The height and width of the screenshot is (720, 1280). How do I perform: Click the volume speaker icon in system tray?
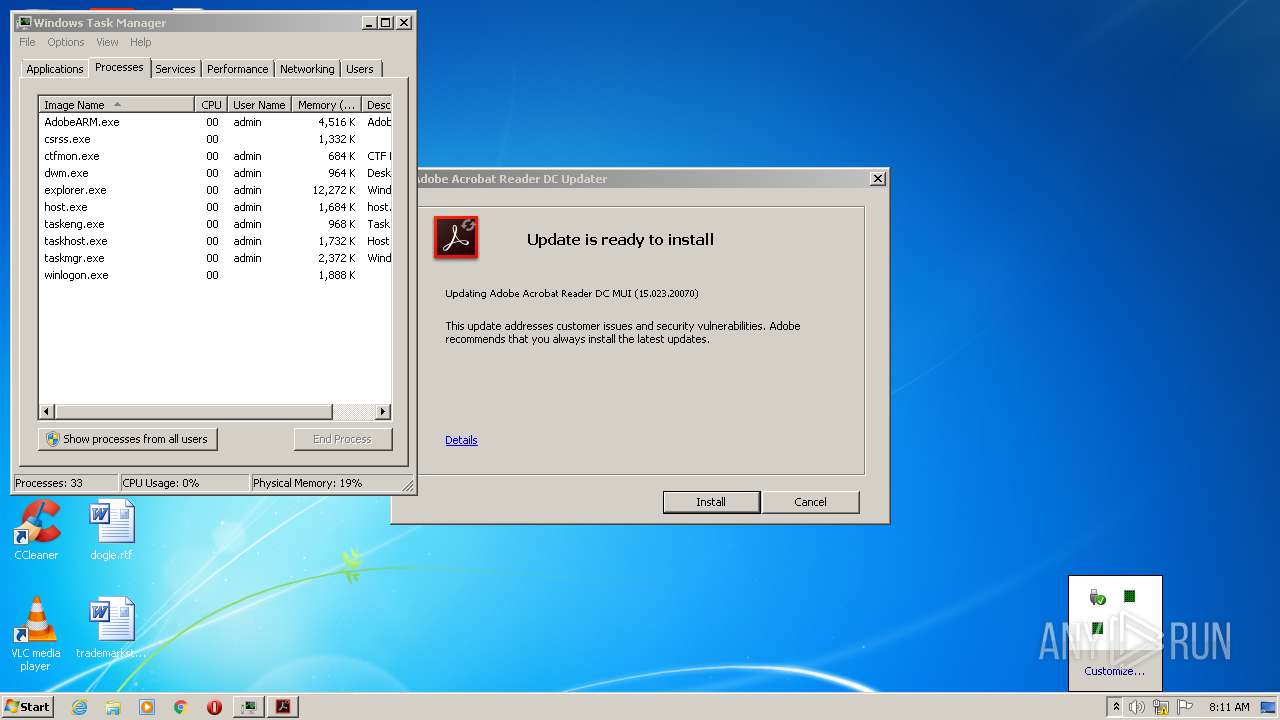(x=1137, y=707)
